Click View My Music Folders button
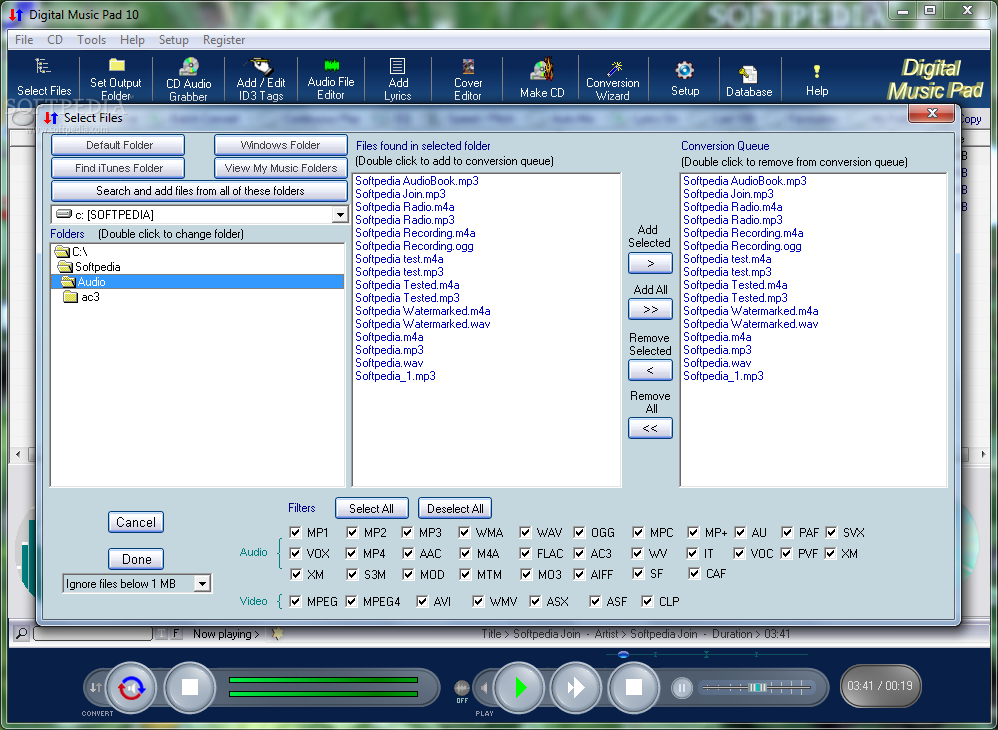This screenshot has width=998, height=730. pyautogui.click(x=281, y=168)
